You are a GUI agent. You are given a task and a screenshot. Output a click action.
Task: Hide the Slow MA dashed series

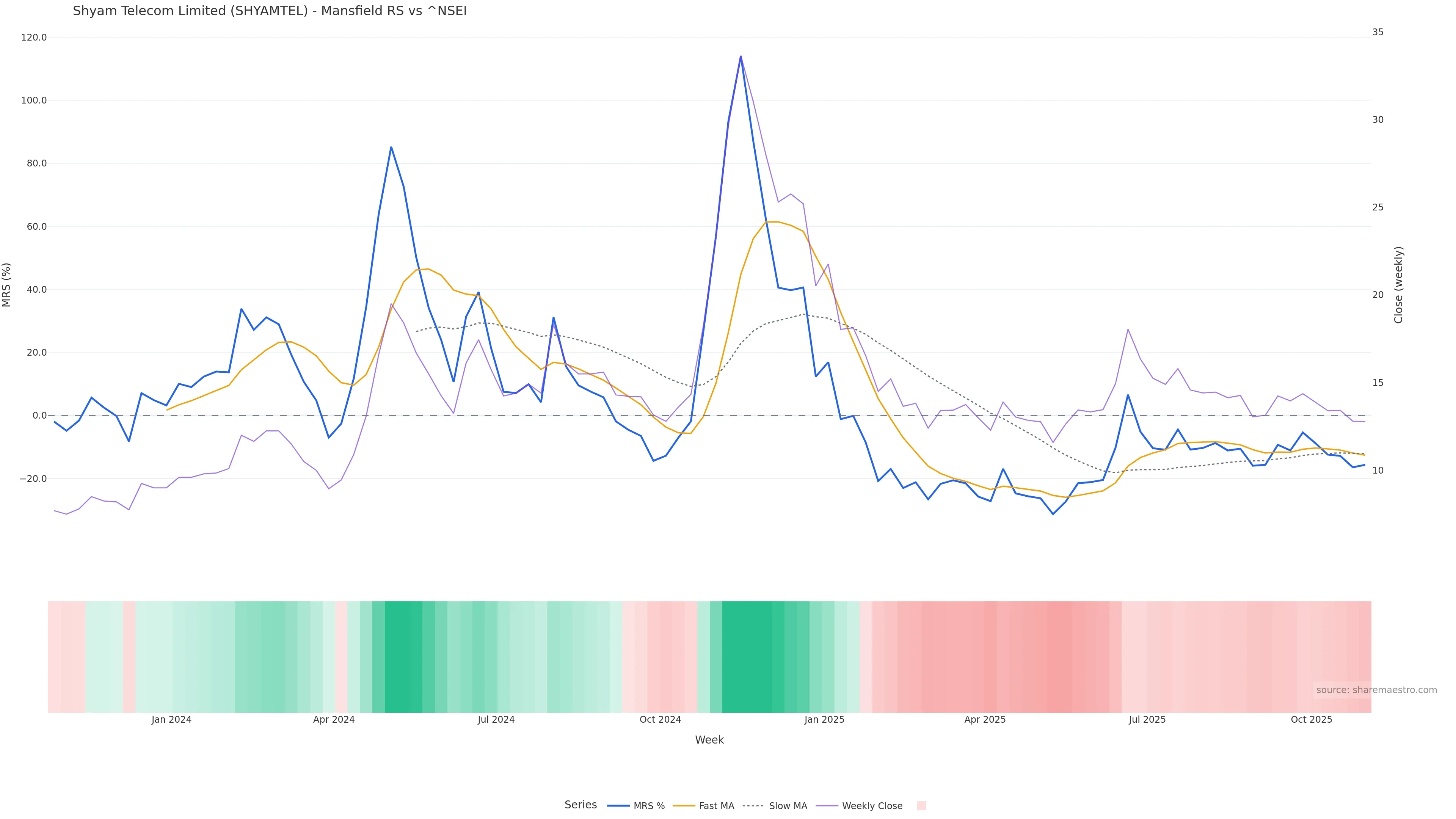(788, 806)
